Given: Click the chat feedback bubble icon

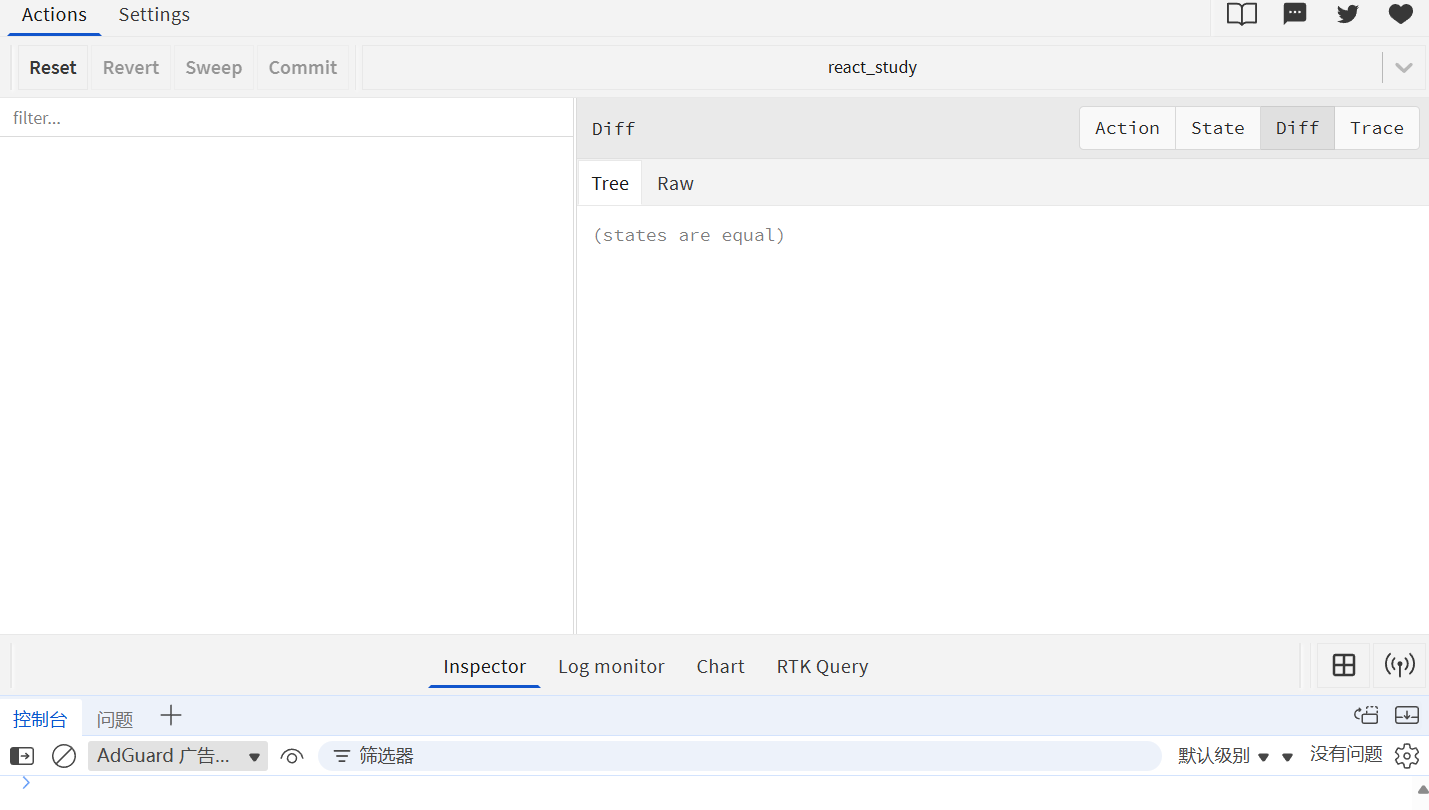Looking at the screenshot, I should 1295,15.
